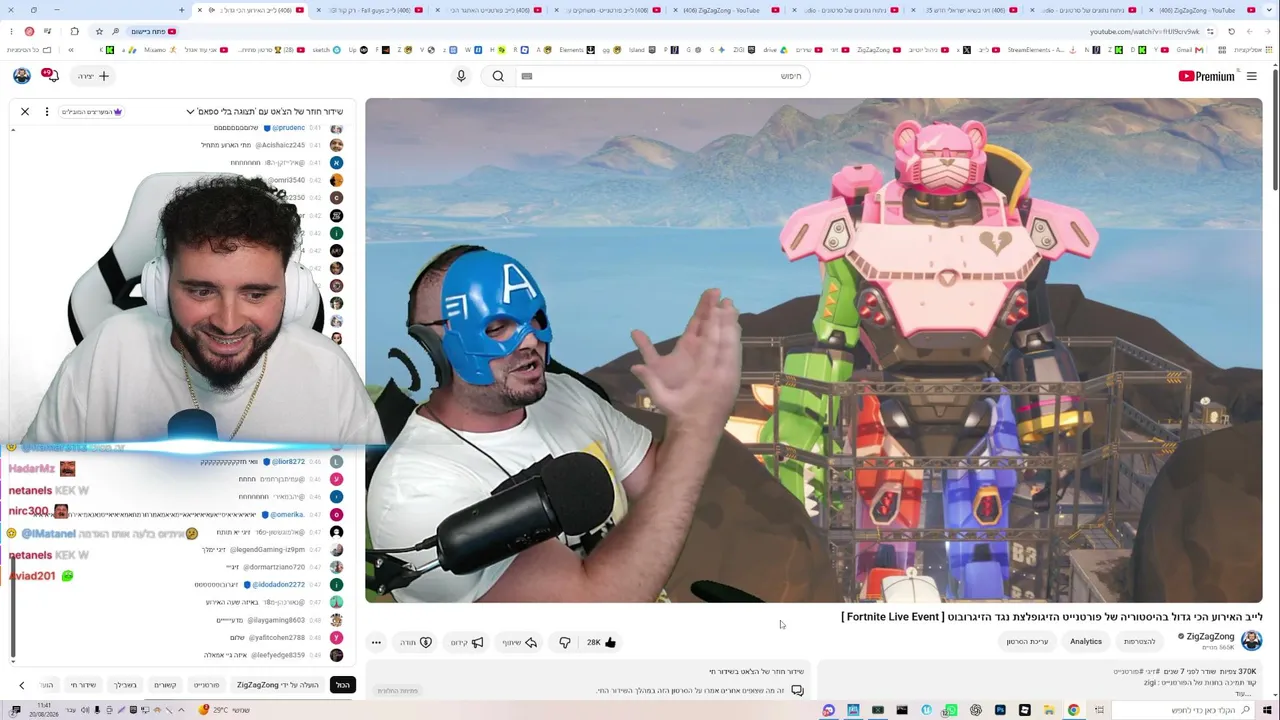This screenshot has height=720, width=1280.
Task: Open Chrome from the taskbar
Action: (x=1073, y=710)
